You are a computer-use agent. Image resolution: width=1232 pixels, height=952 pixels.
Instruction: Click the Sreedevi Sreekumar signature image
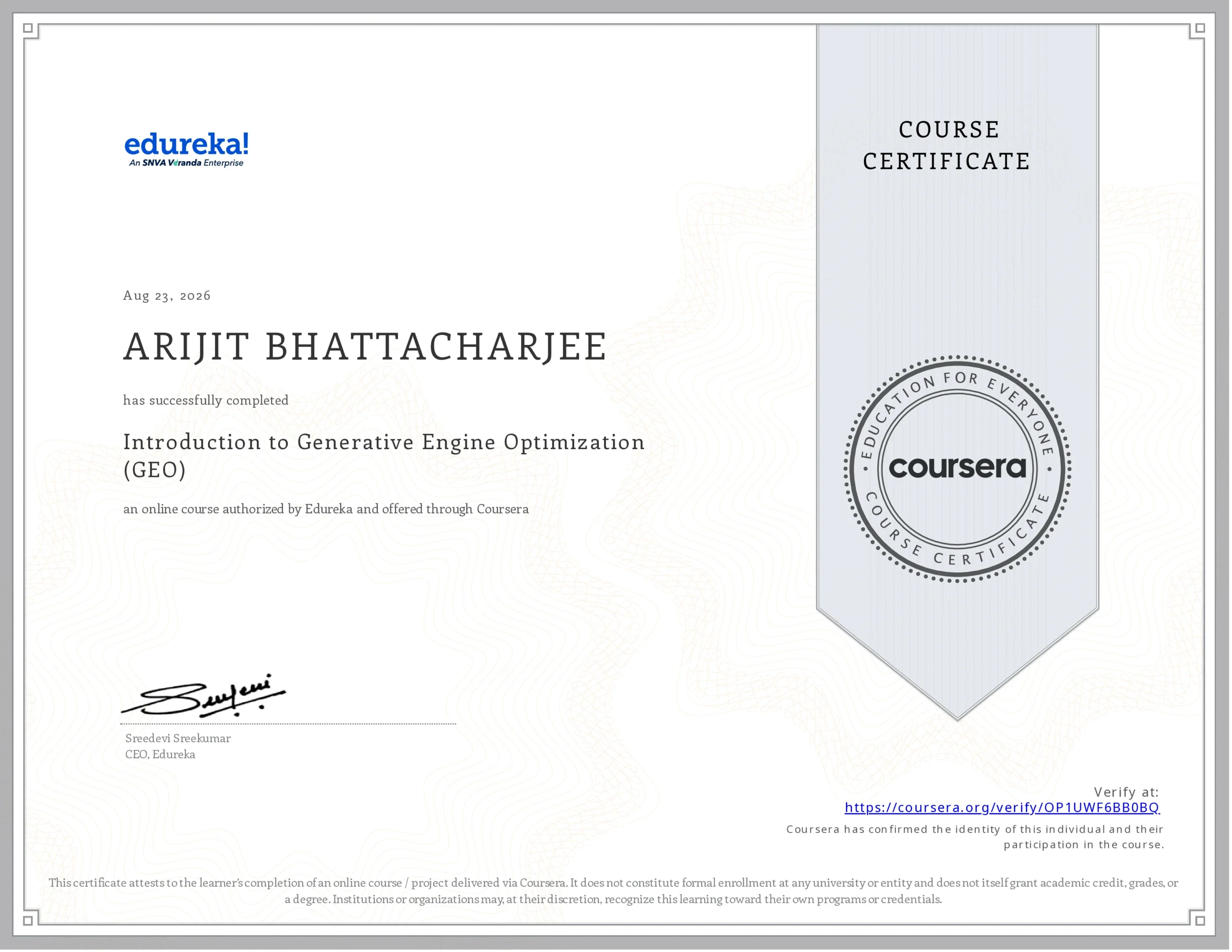[204, 695]
